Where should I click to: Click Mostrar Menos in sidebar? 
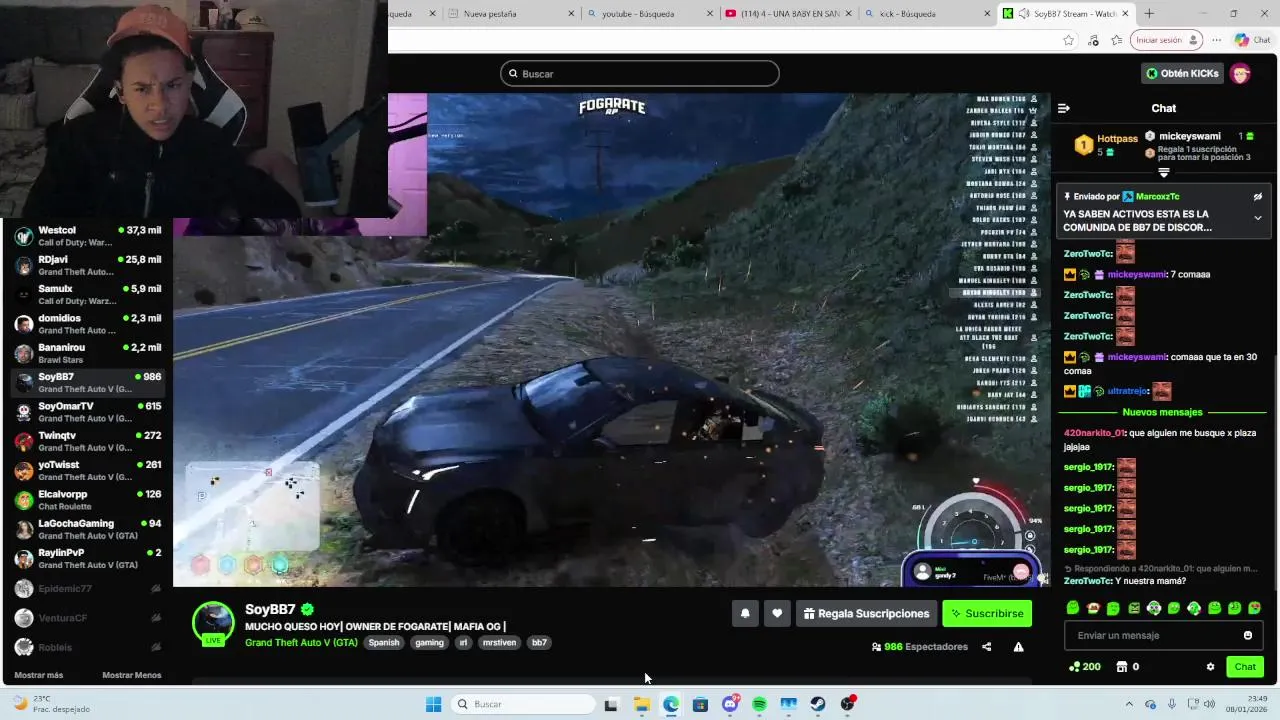132,675
